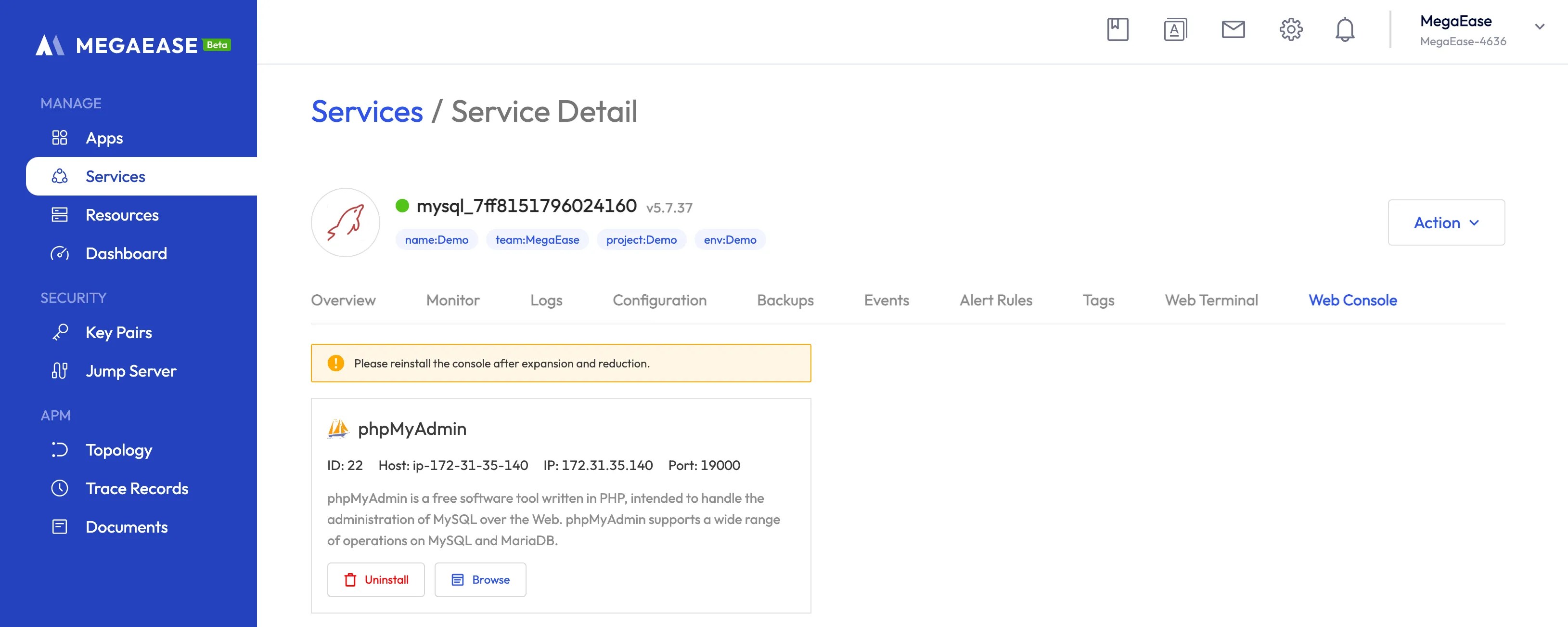Click the Apps grid icon

[60, 138]
